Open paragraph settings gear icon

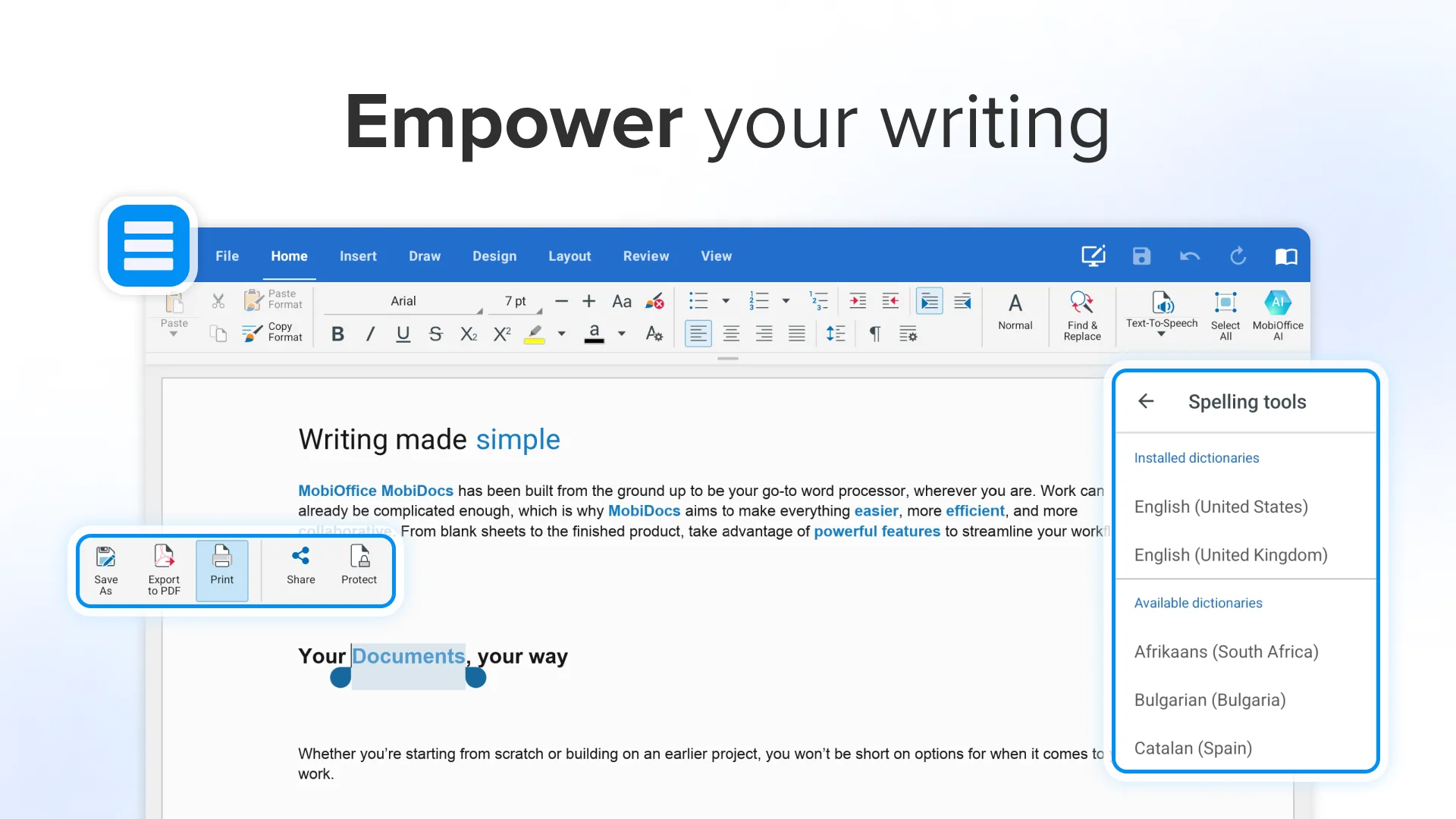click(908, 334)
